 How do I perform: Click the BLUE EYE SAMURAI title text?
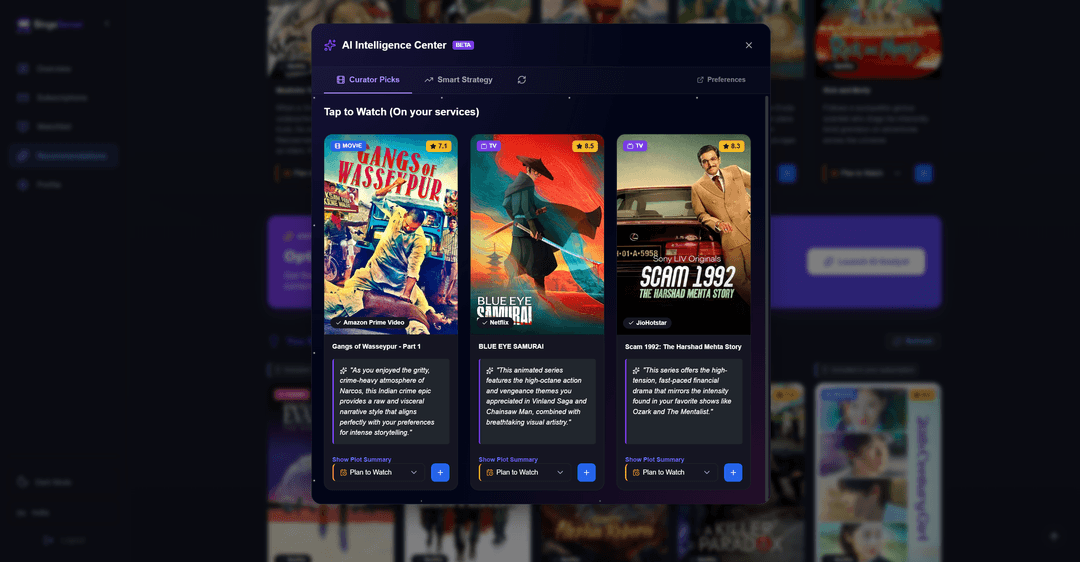click(511, 346)
